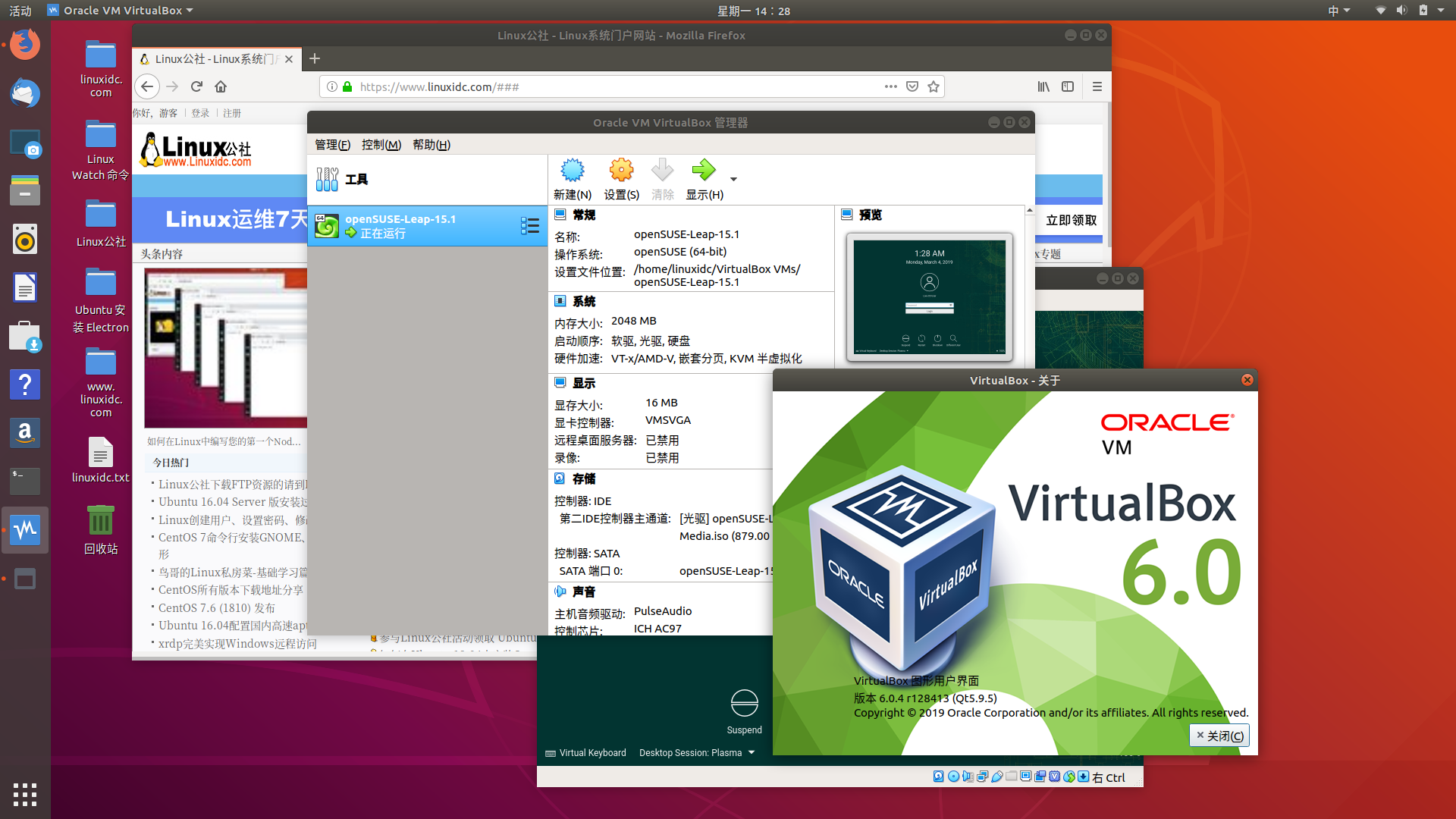Open the 管理(F) menu
1456x819 pixels.
coord(332,145)
